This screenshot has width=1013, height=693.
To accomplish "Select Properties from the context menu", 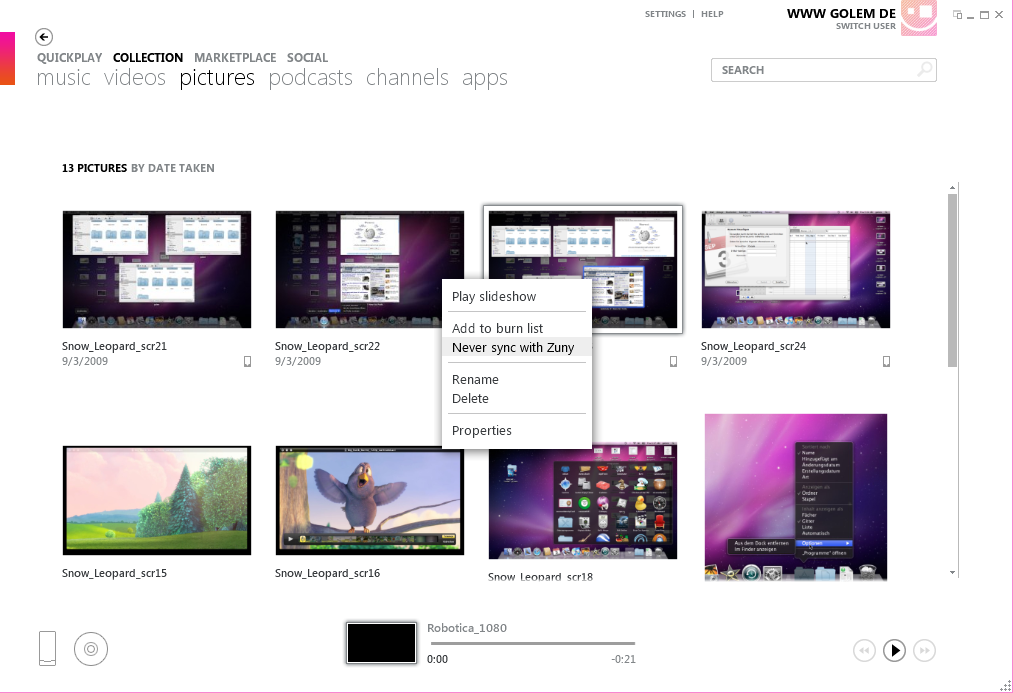I will point(481,430).
